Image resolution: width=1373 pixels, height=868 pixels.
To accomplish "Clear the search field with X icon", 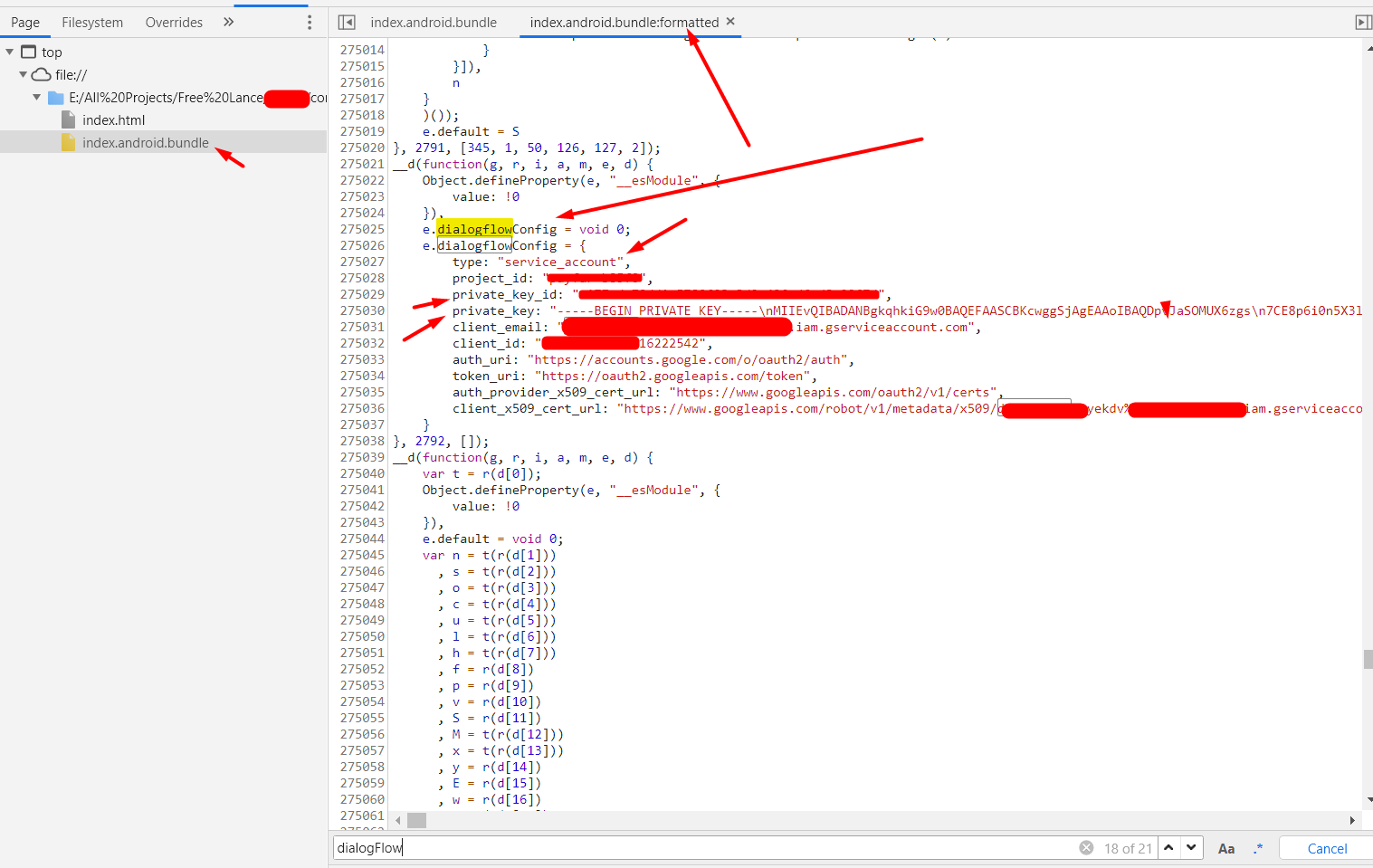I will (x=1086, y=848).
